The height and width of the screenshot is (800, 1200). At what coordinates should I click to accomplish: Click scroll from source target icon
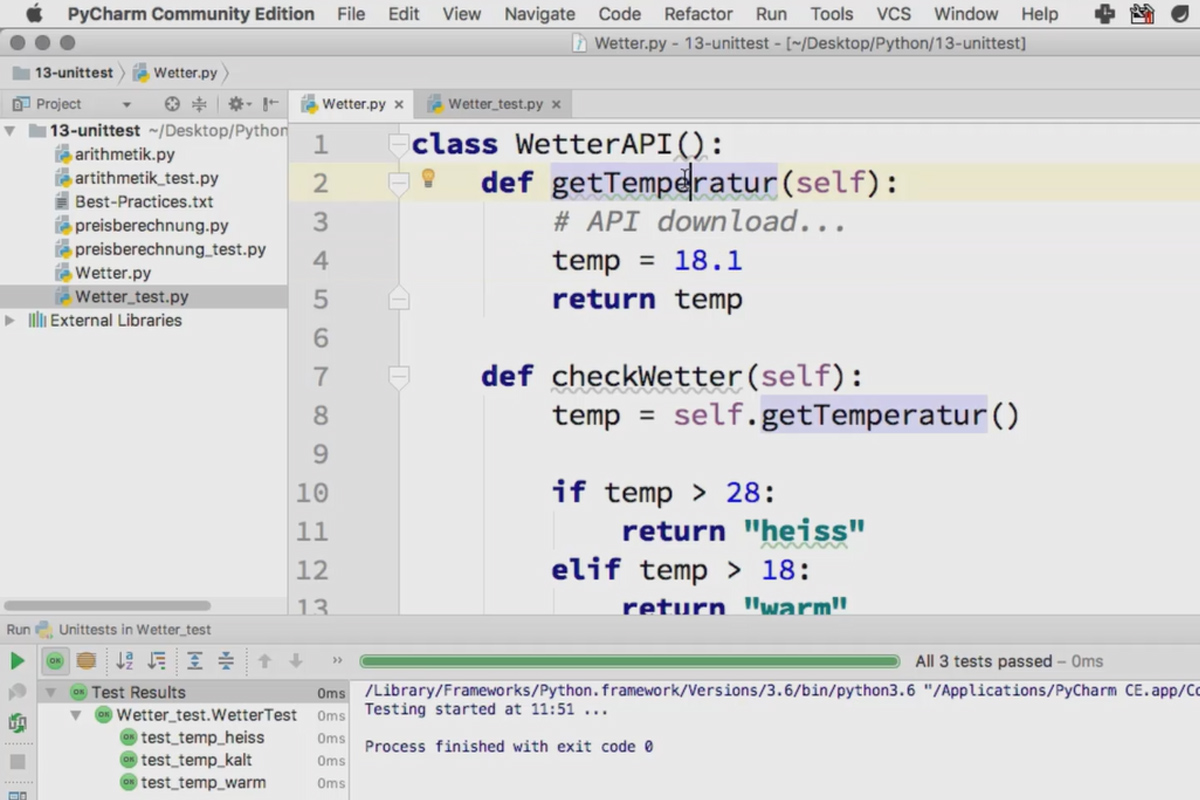click(x=172, y=104)
